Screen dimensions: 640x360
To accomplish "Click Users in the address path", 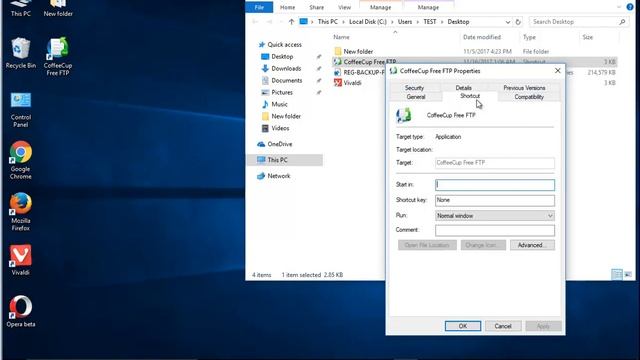I will [405, 22].
